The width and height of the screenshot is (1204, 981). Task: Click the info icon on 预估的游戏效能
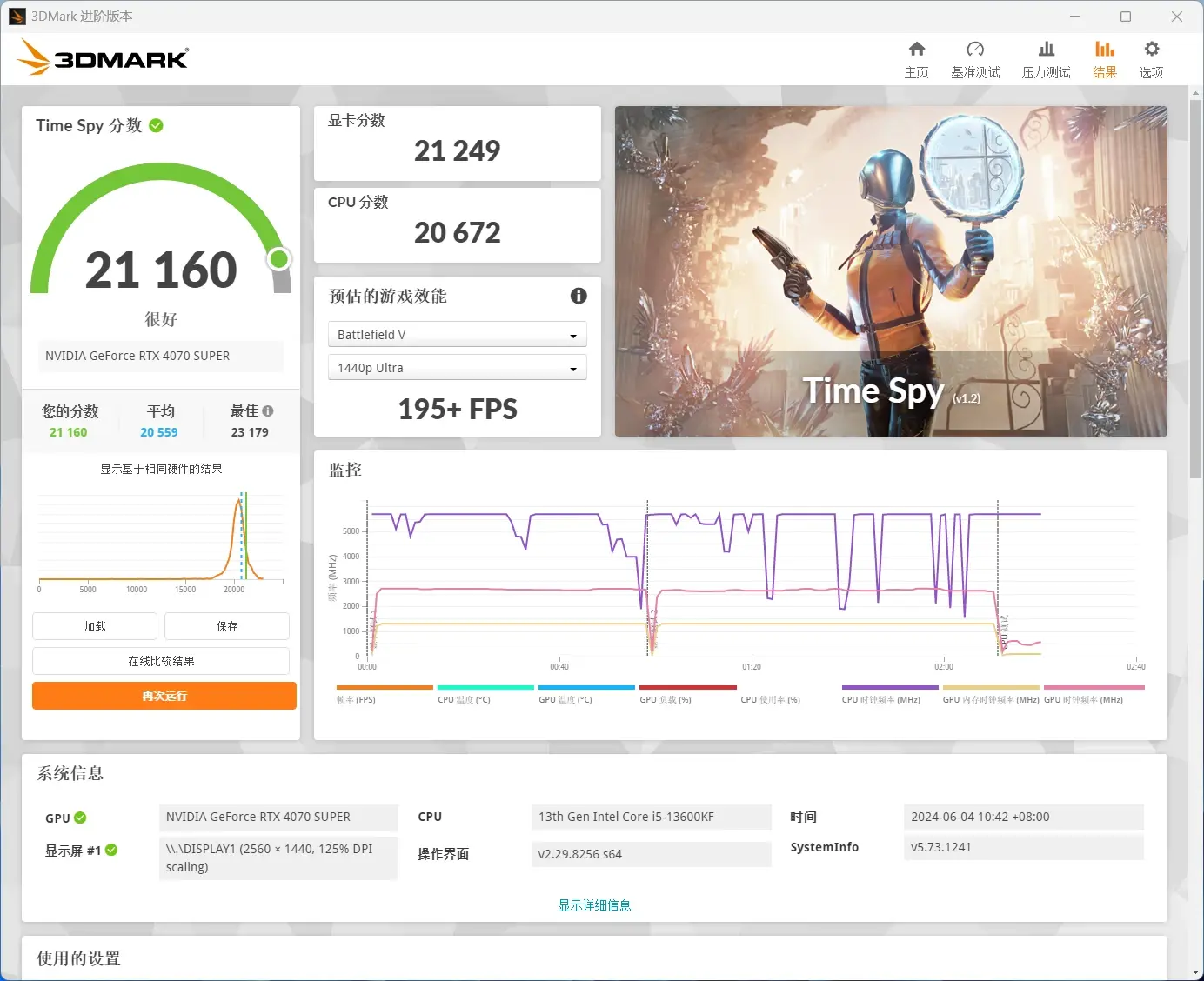coord(579,296)
